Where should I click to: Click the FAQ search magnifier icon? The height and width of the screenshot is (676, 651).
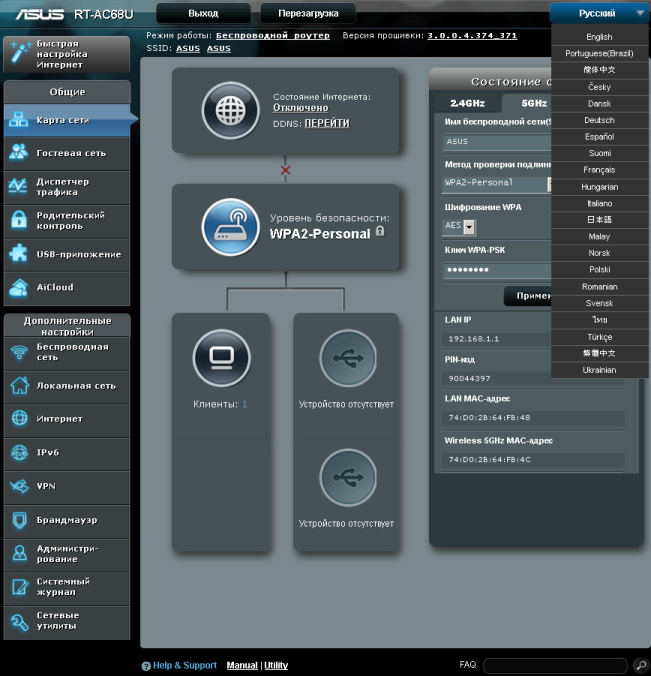[641, 664]
